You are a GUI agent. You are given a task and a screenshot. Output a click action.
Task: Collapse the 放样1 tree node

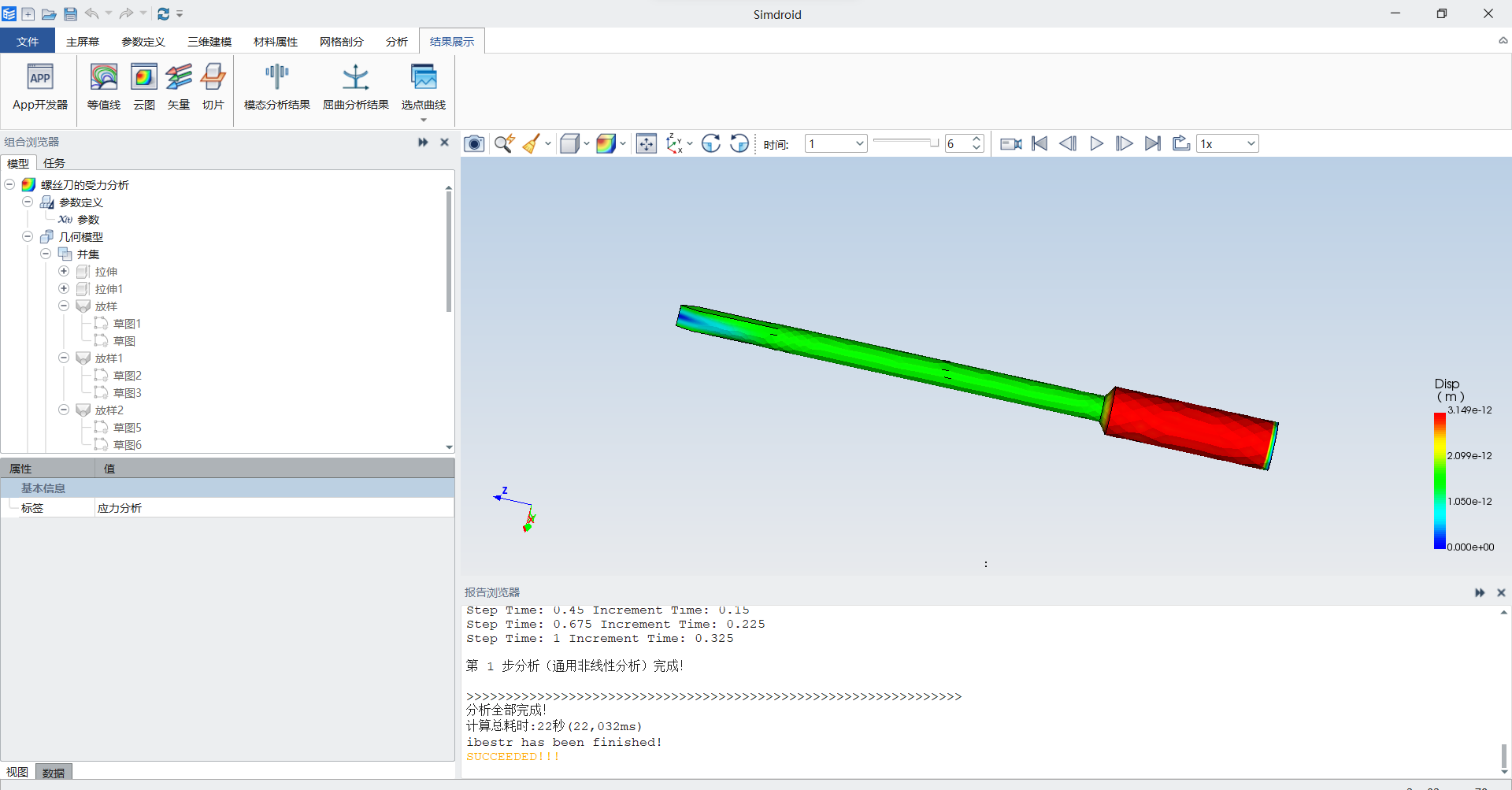(64, 358)
